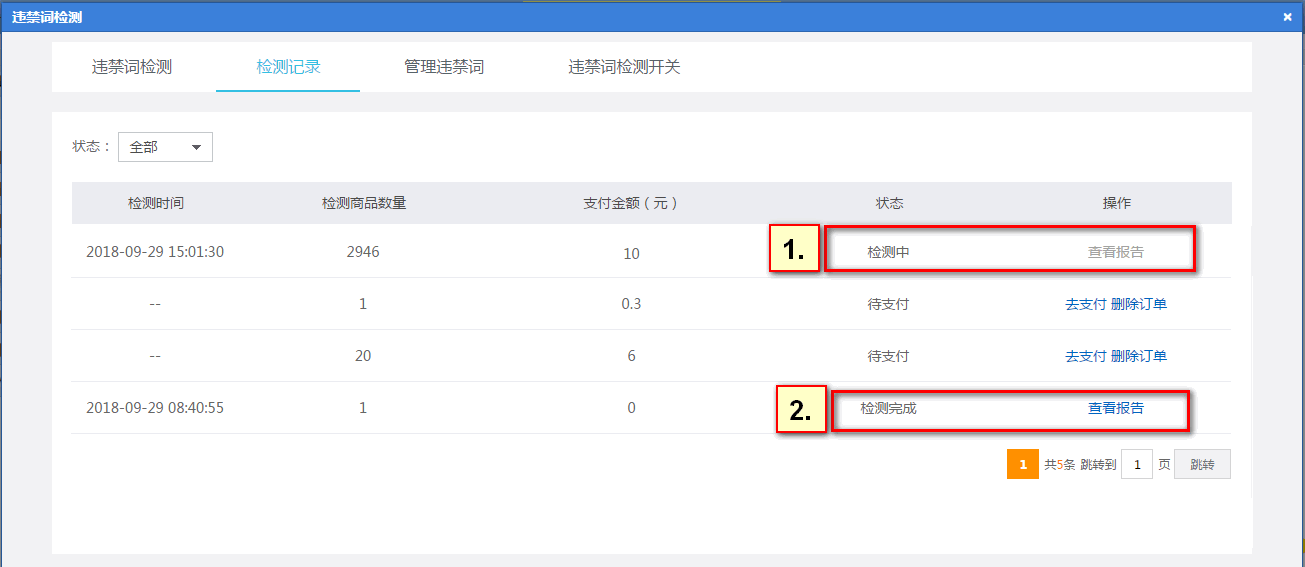
Task: Click 去支付 for the 0.3 yuan order
Action: click(x=1086, y=304)
